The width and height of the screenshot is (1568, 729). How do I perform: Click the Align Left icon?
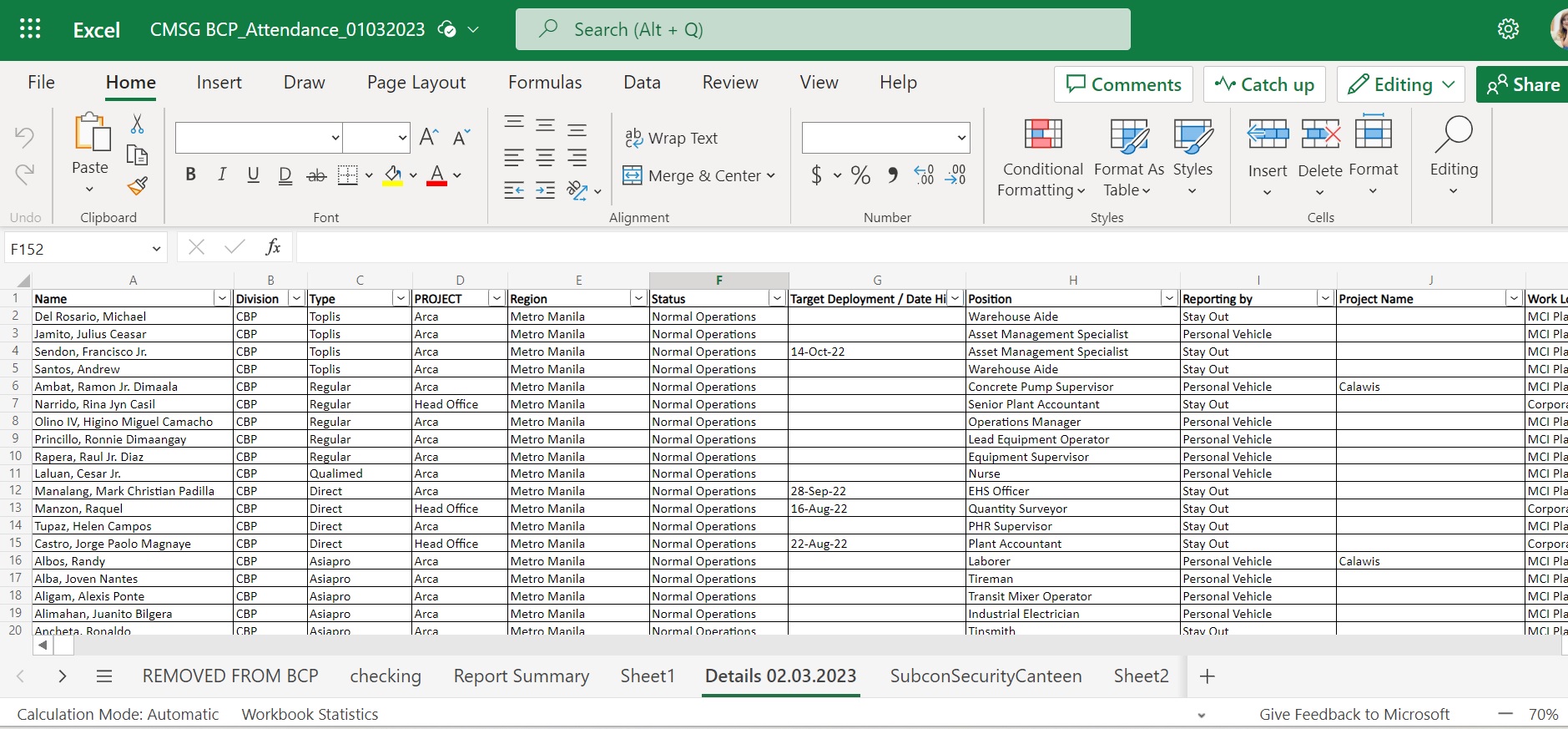point(515,158)
